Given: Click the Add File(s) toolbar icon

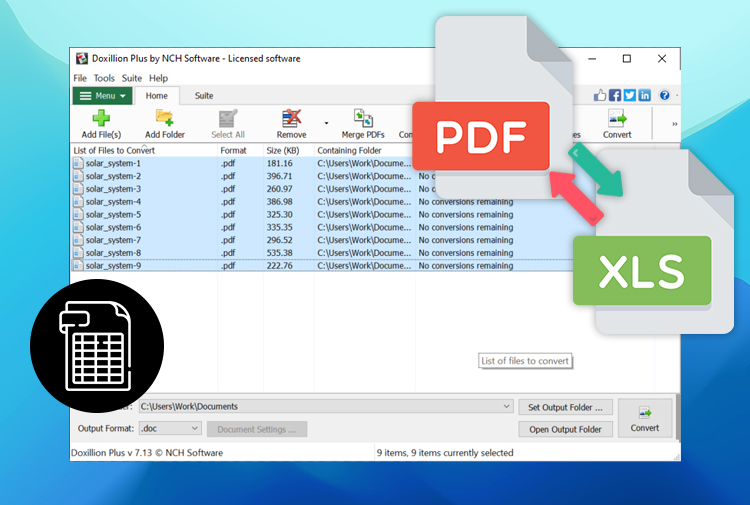Looking at the screenshot, I should coord(101,118).
